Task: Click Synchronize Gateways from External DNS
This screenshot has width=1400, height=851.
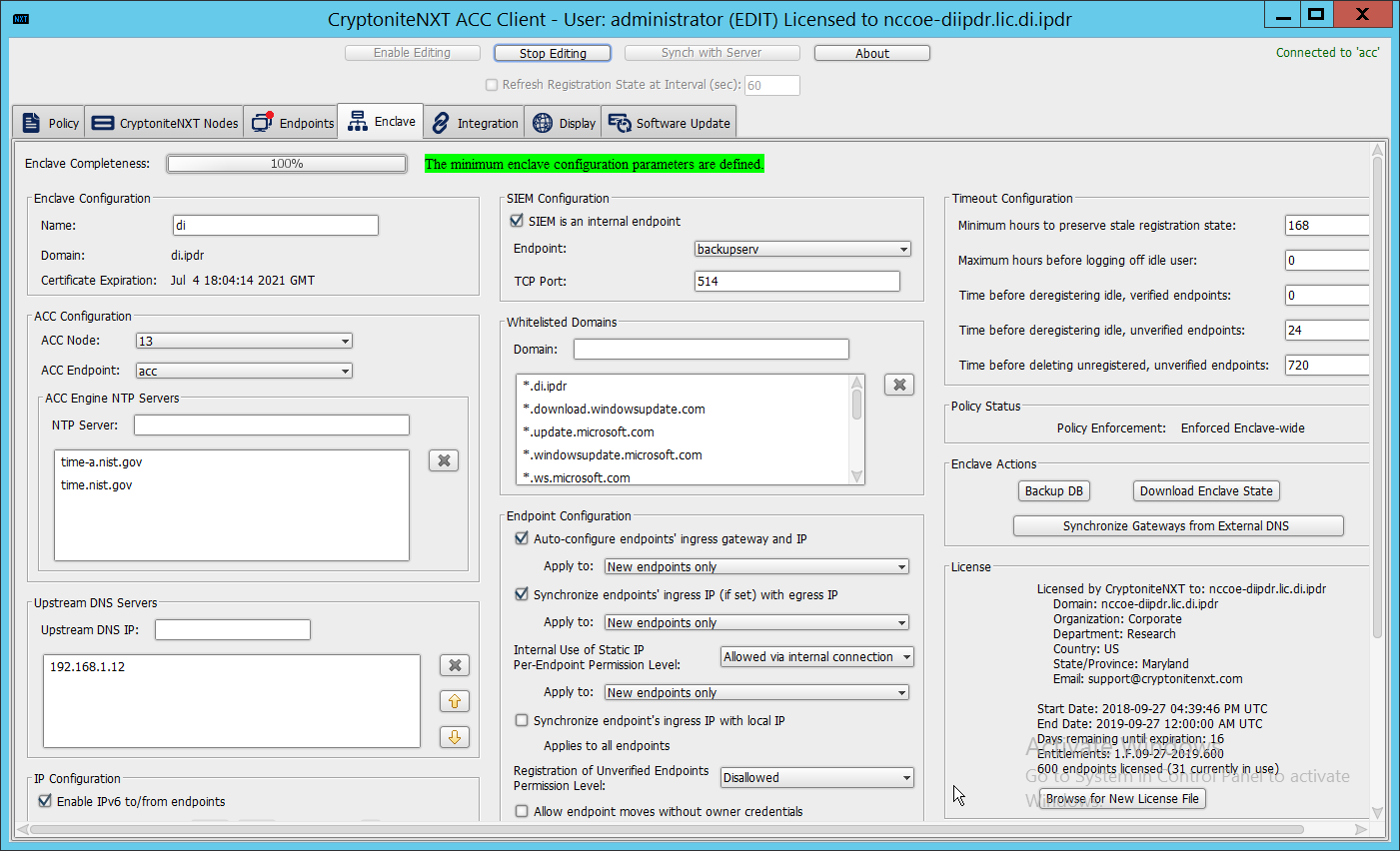Action: pyautogui.click(x=1178, y=525)
